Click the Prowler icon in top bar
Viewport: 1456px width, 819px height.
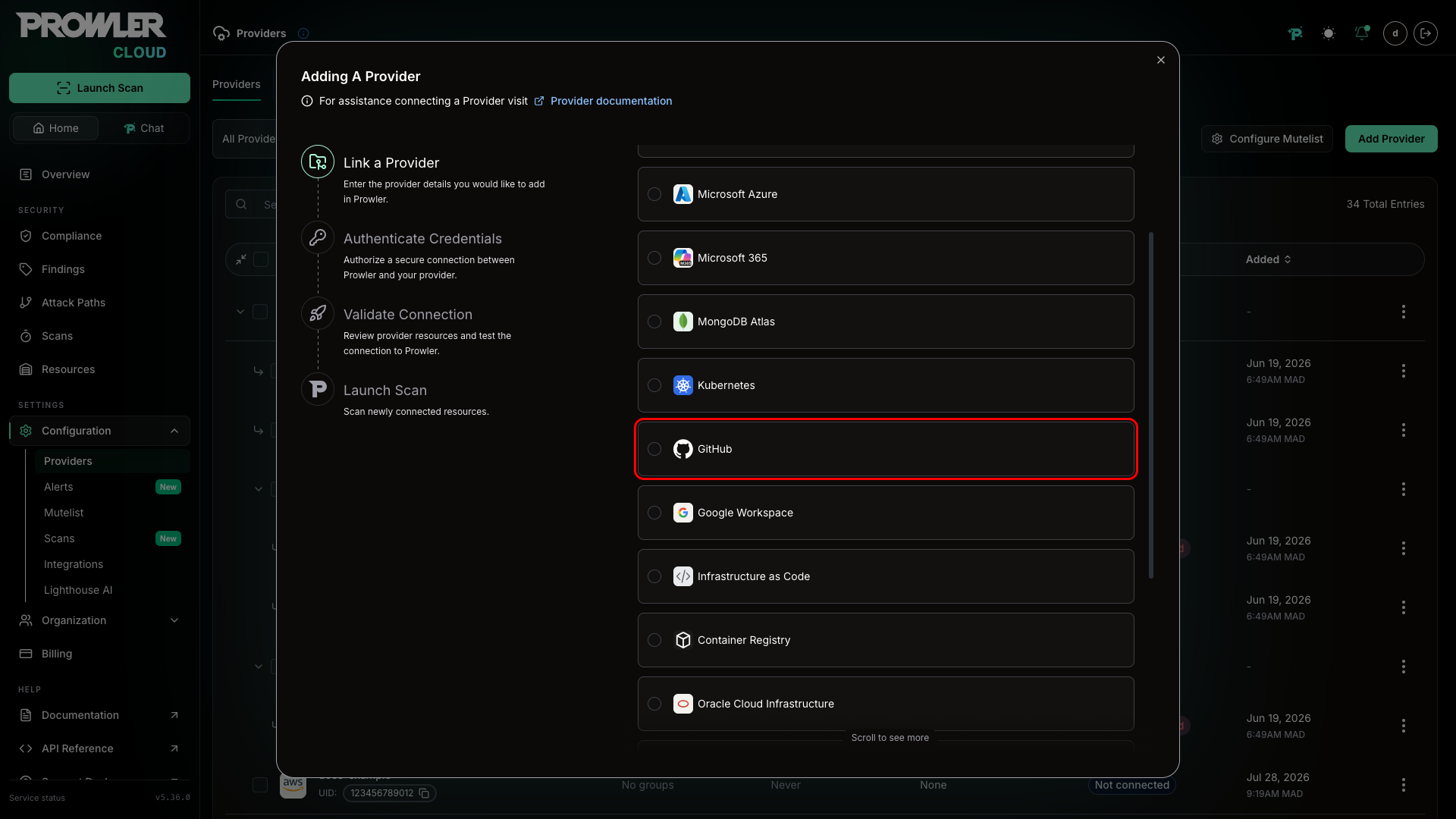[x=1295, y=33]
